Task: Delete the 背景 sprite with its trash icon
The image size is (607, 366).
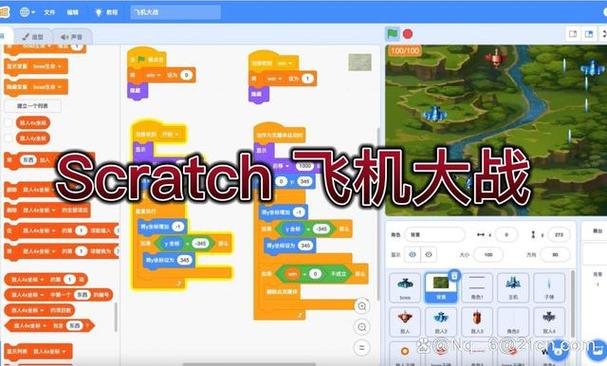Action: (454, 275)
